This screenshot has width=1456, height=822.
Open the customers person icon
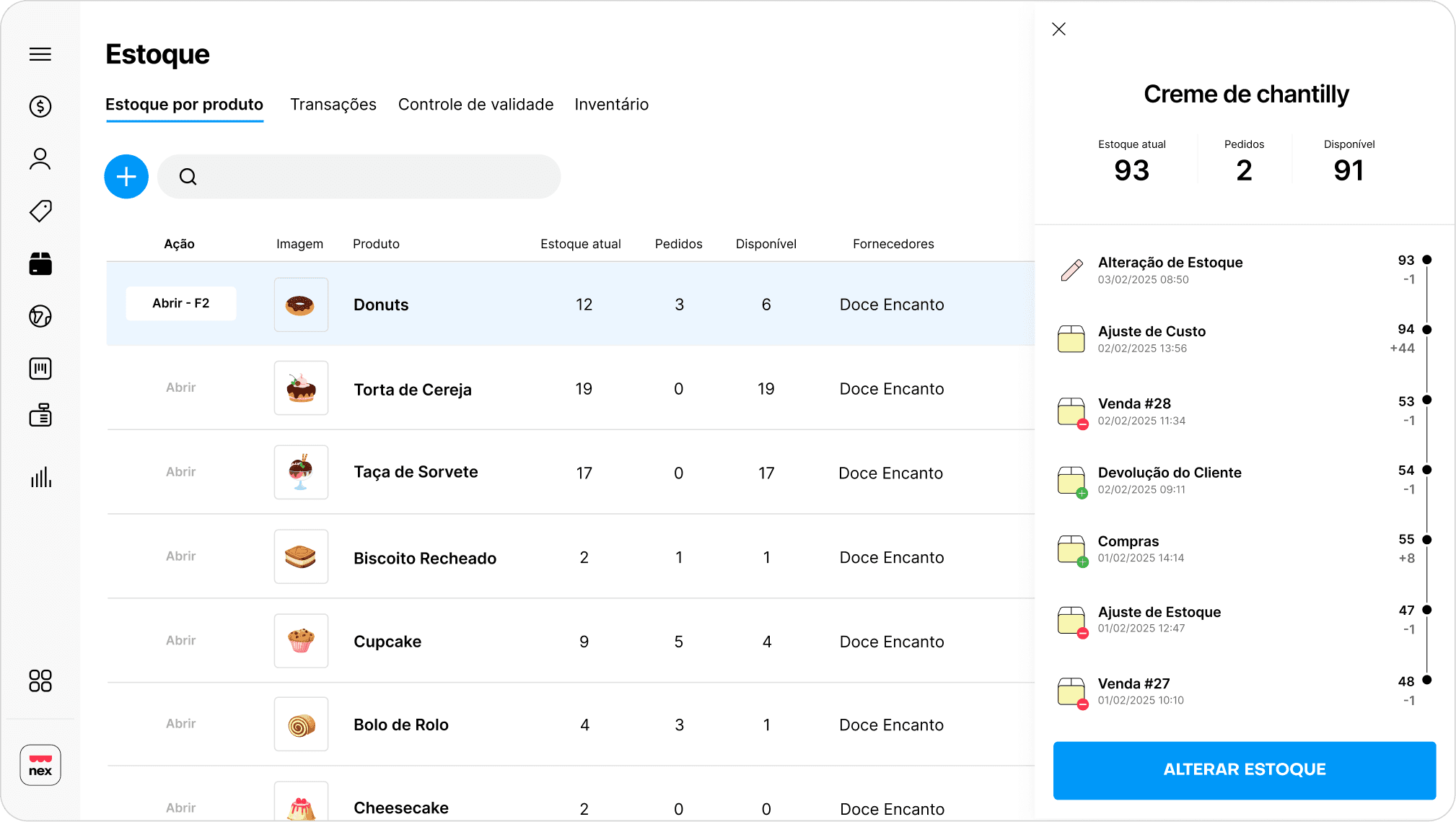point(40,159)
